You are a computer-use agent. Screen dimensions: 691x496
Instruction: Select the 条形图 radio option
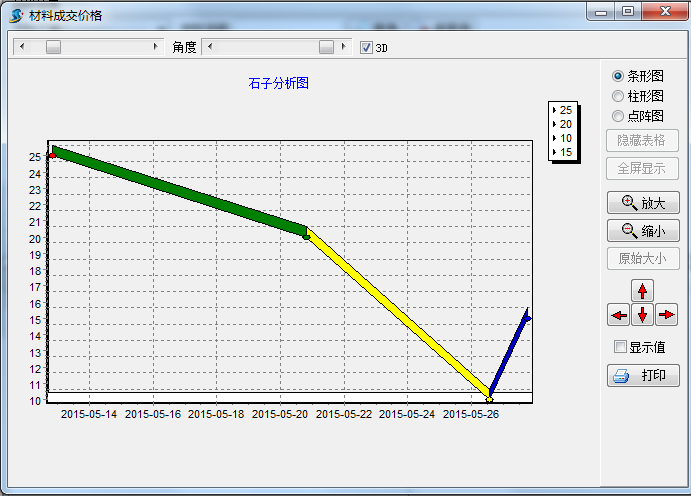(x=618, y=76)
